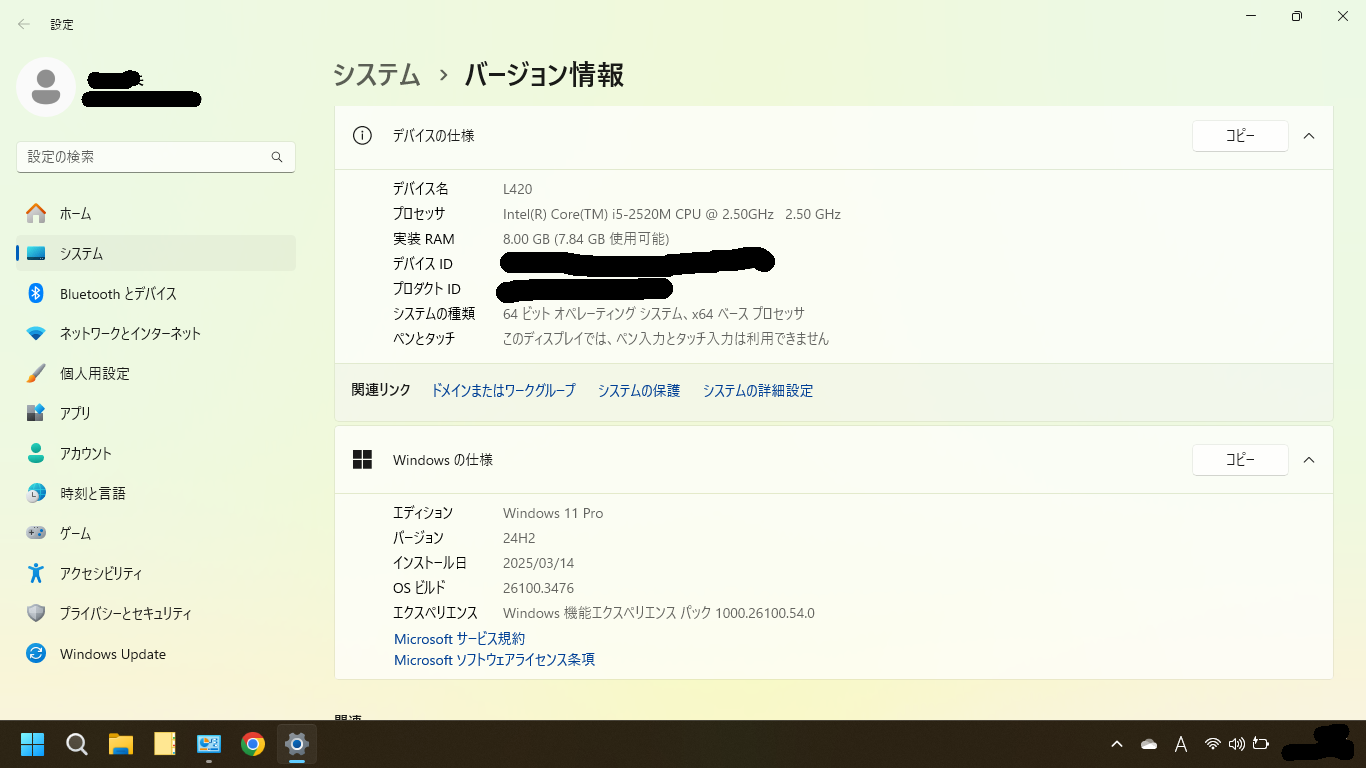Open ホーム settings page
1366x768 pixels.
click(156, 213)
